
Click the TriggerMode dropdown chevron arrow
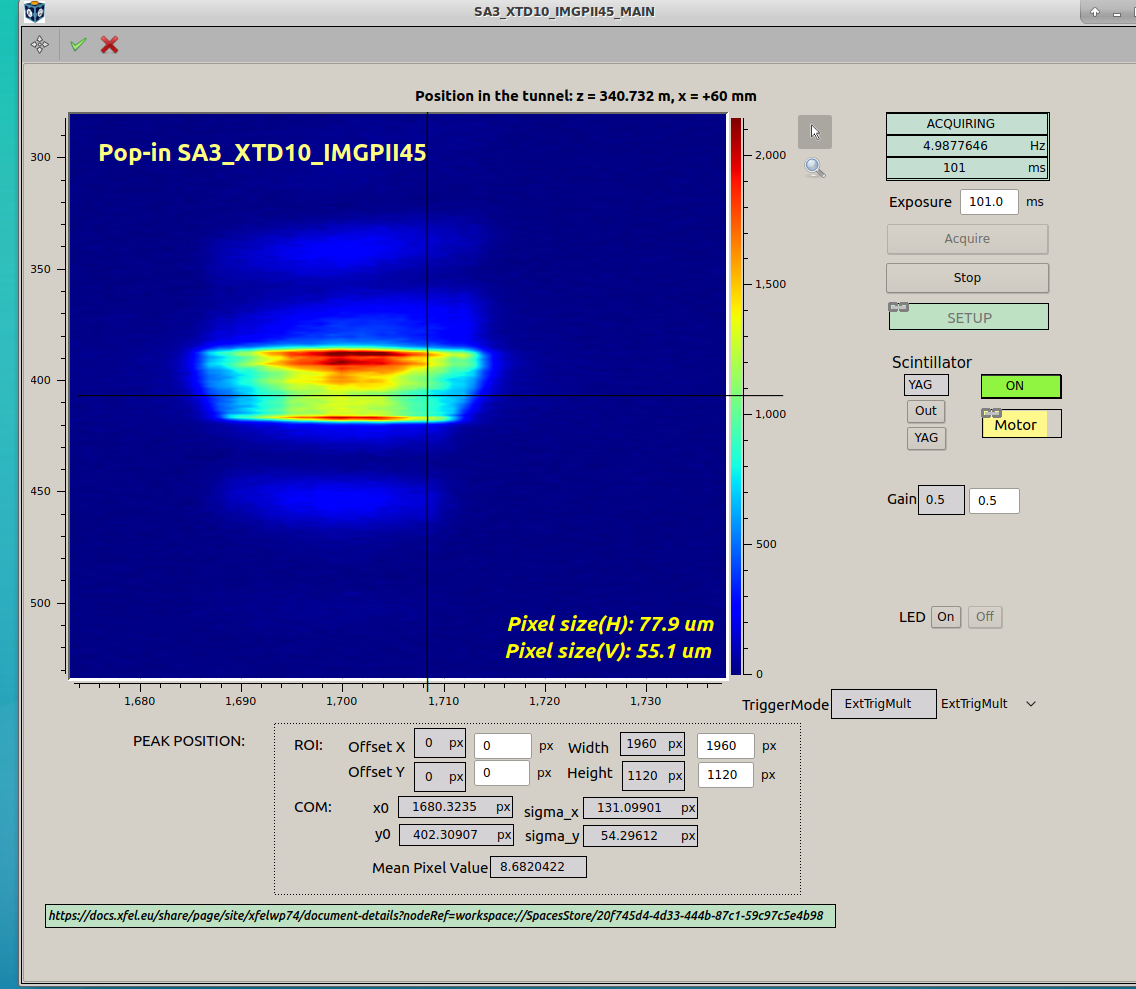(x=1031, y=704)
